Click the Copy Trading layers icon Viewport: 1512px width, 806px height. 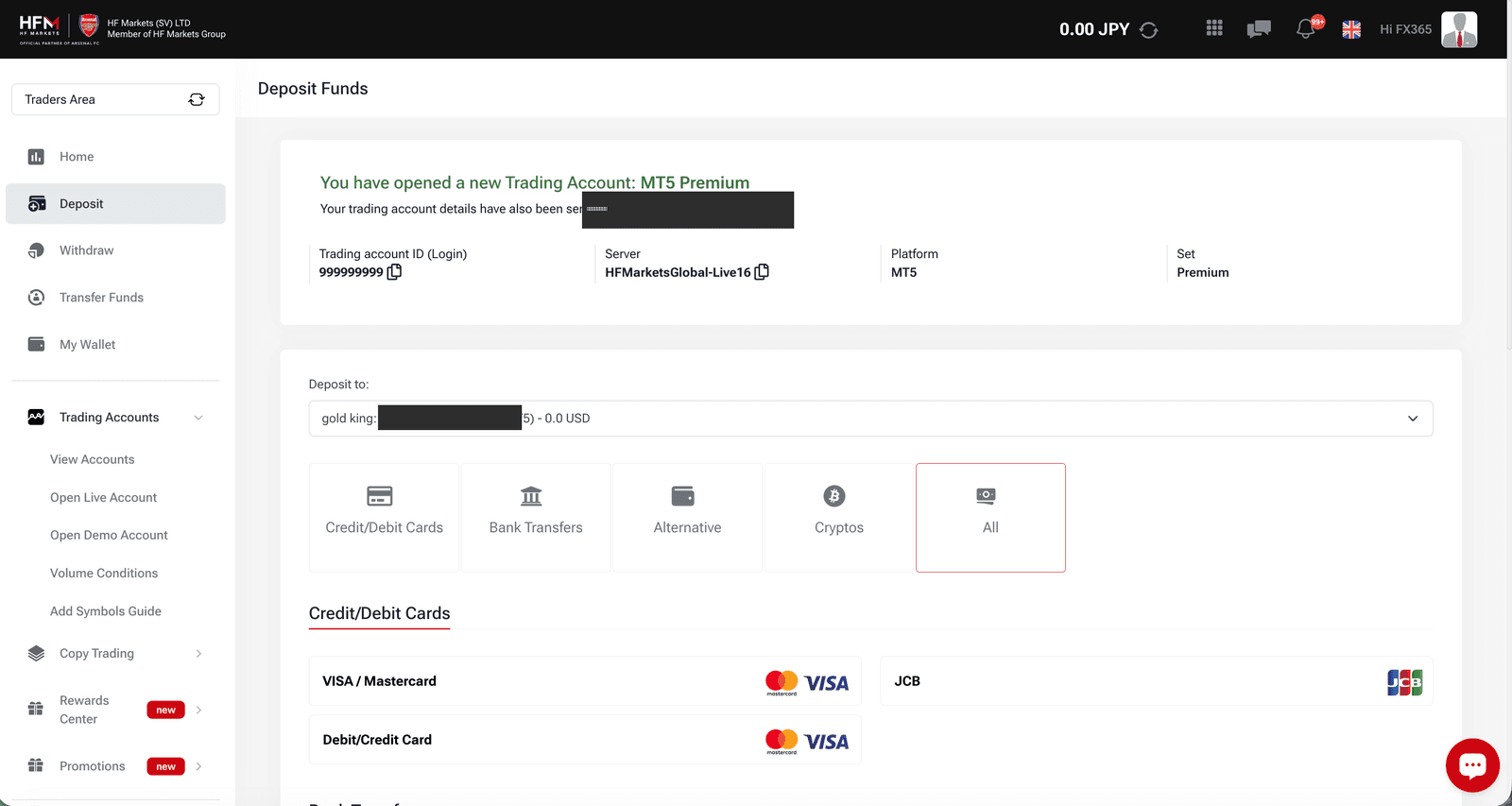(x=36, y=653)
